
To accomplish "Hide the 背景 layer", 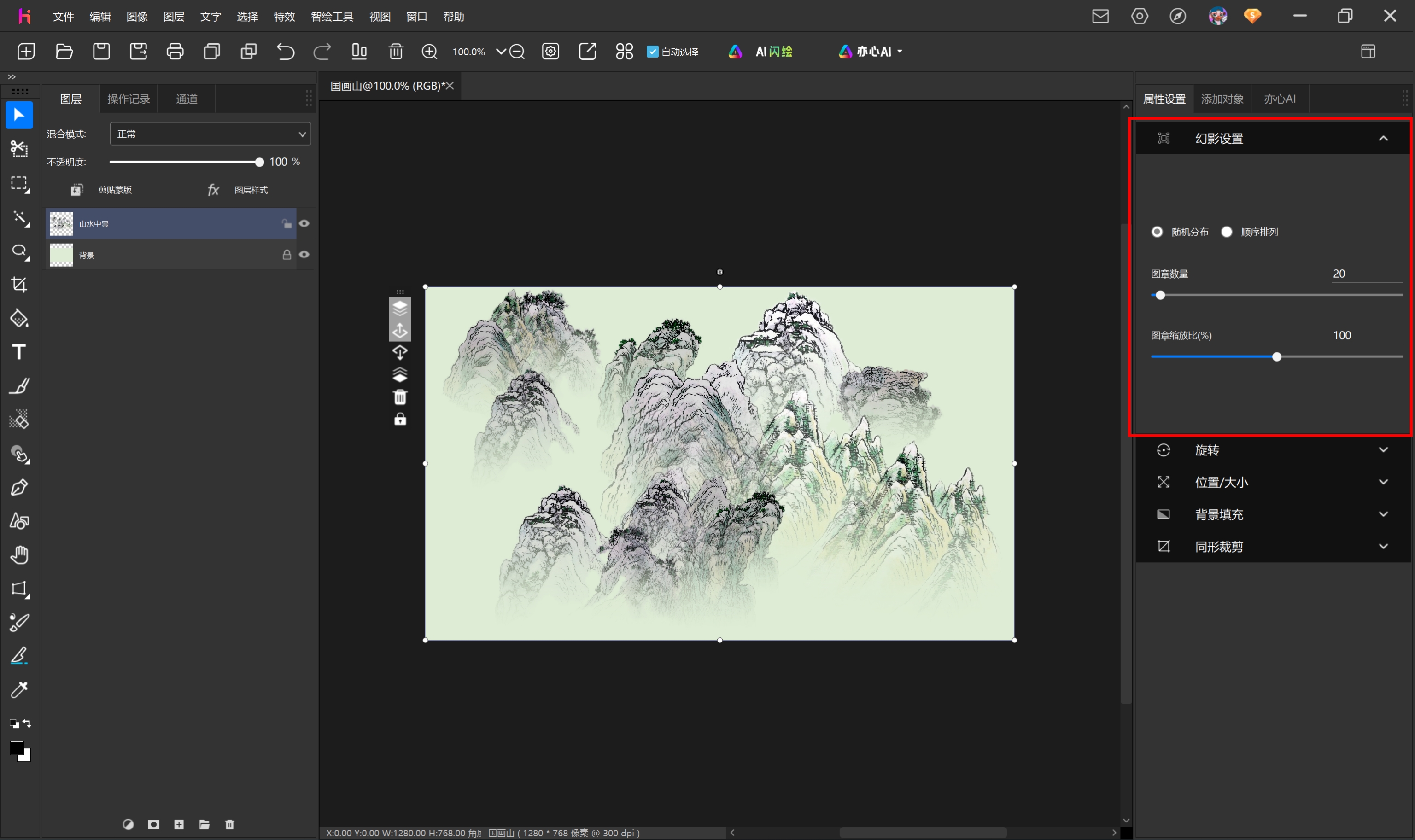I will point(304,255).
